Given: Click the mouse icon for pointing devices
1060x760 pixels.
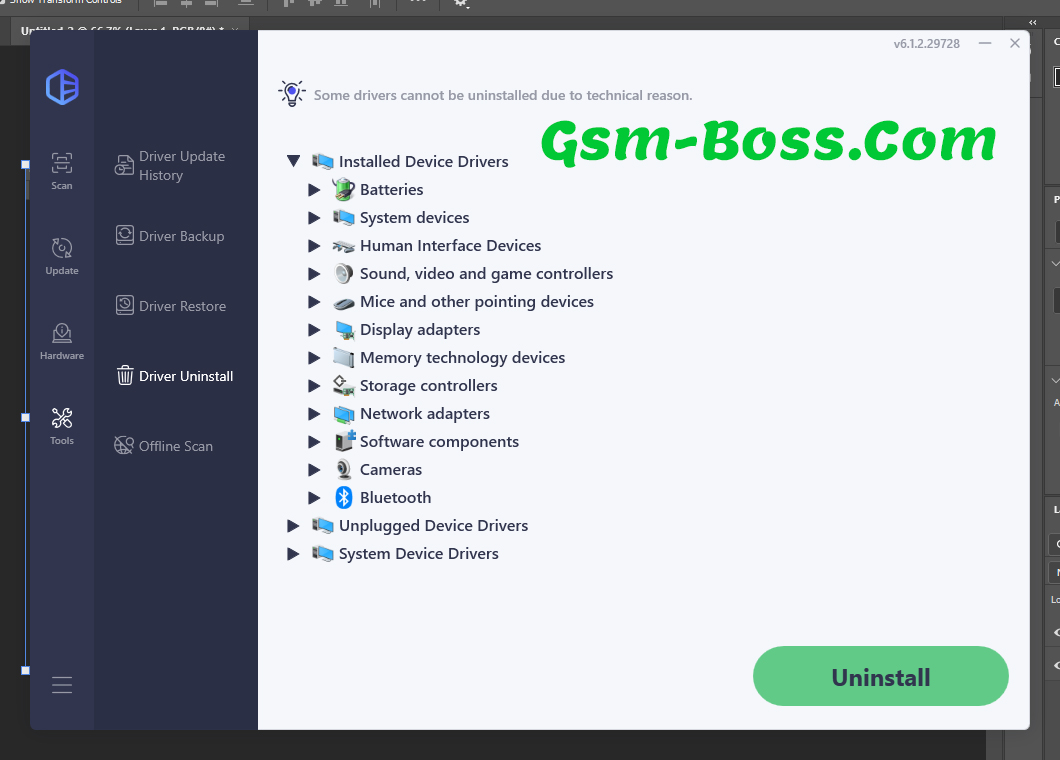Looking at the screenshot, I should tap(344, 303).
